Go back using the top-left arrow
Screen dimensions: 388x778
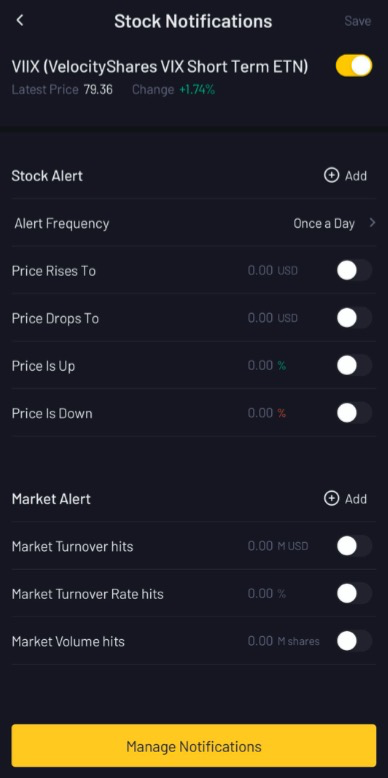[20, 20]
